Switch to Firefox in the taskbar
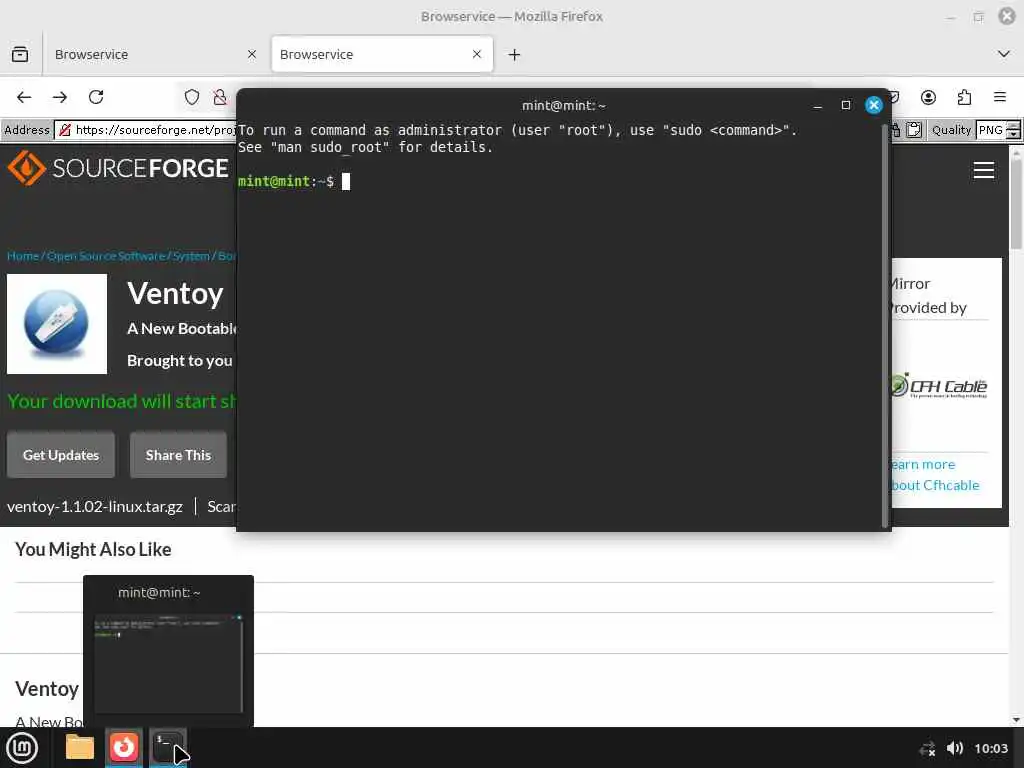Image resolution: width=1024 pixels, height=768 pixels. point(124,747)
